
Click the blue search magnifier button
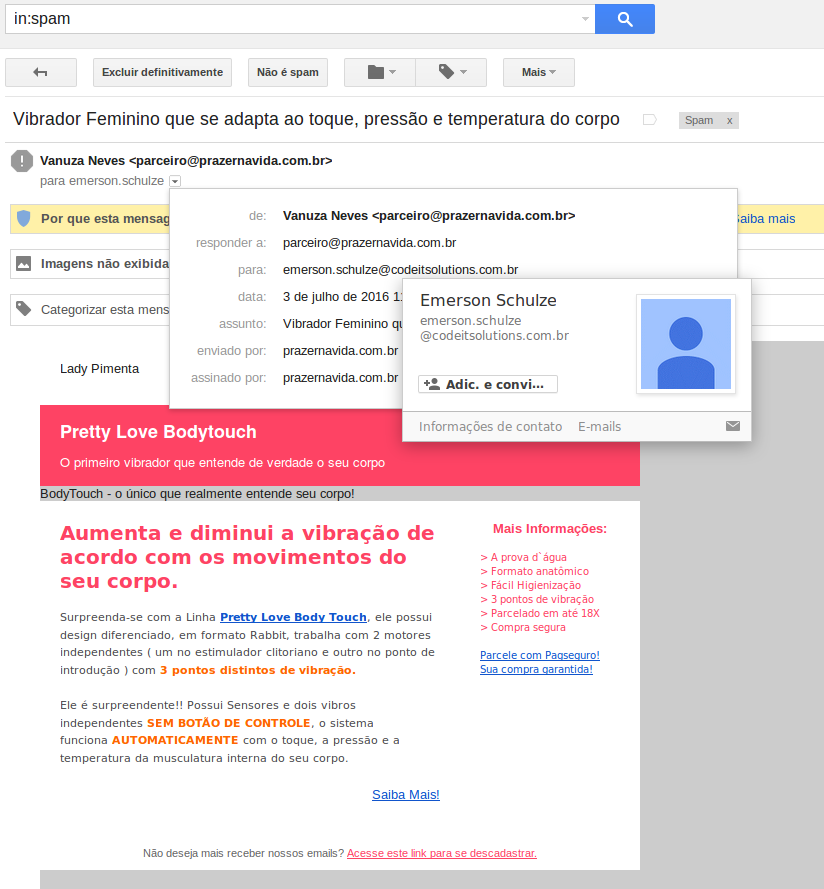(624, 19)
